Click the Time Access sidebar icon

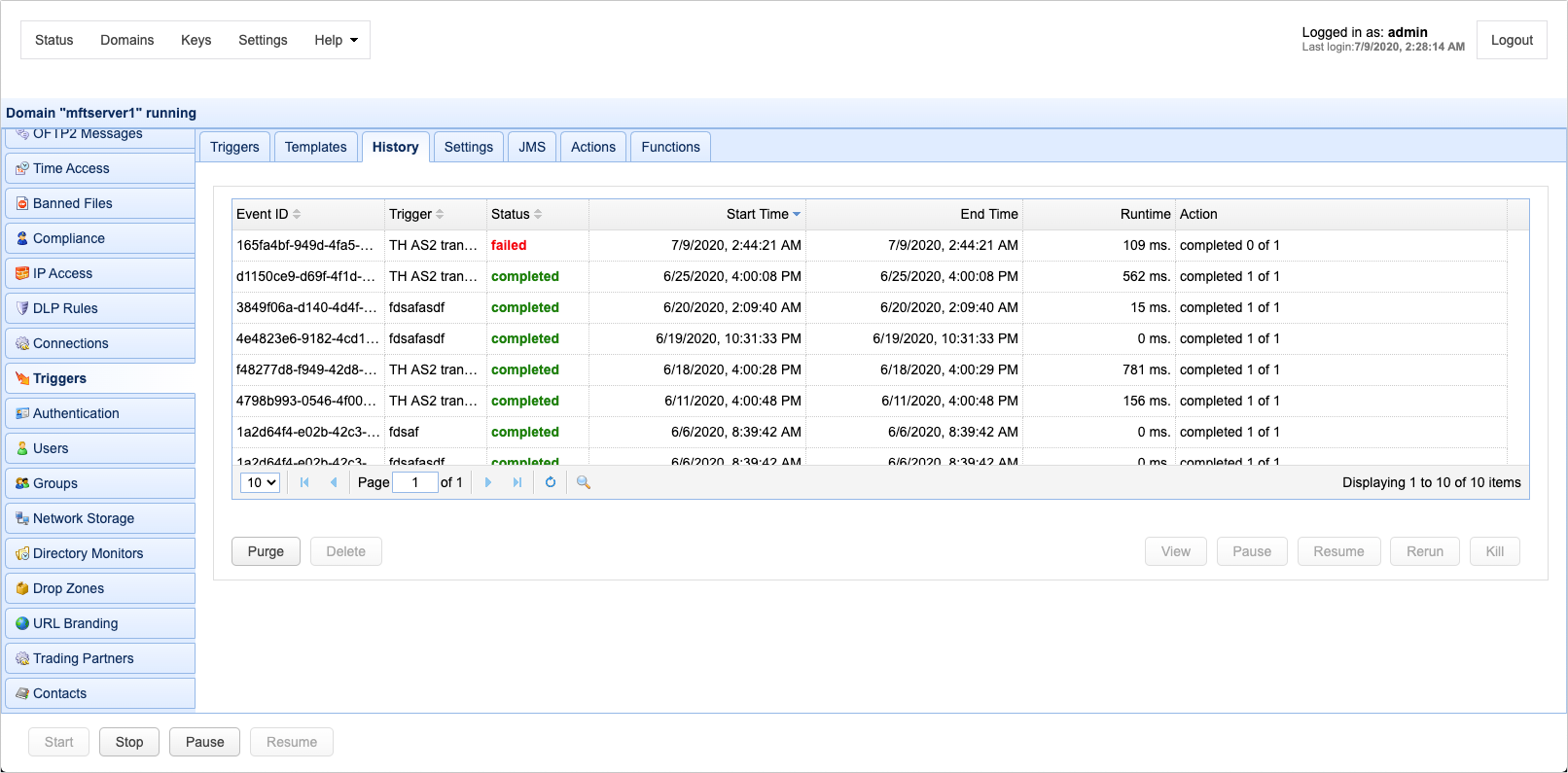(22, 168)
